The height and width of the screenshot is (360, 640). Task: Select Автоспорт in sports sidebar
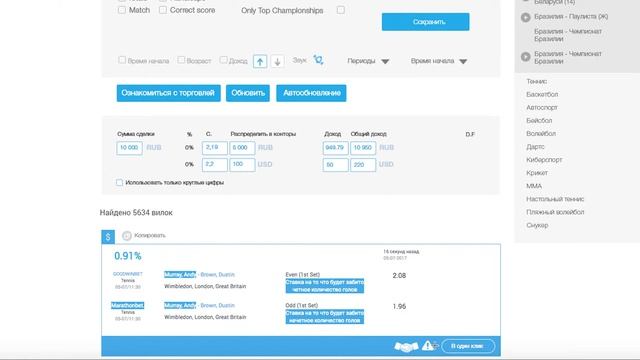point(542,107)
